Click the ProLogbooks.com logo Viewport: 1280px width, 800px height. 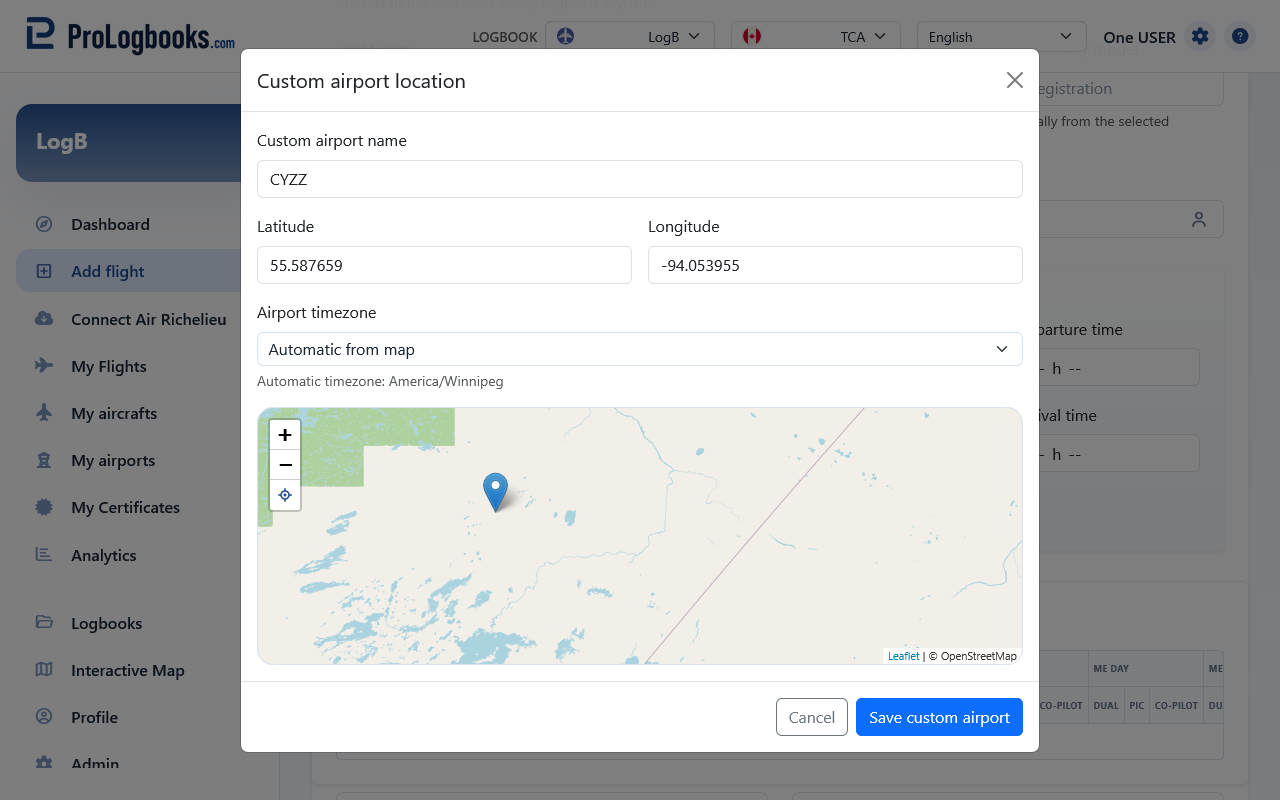131,36
